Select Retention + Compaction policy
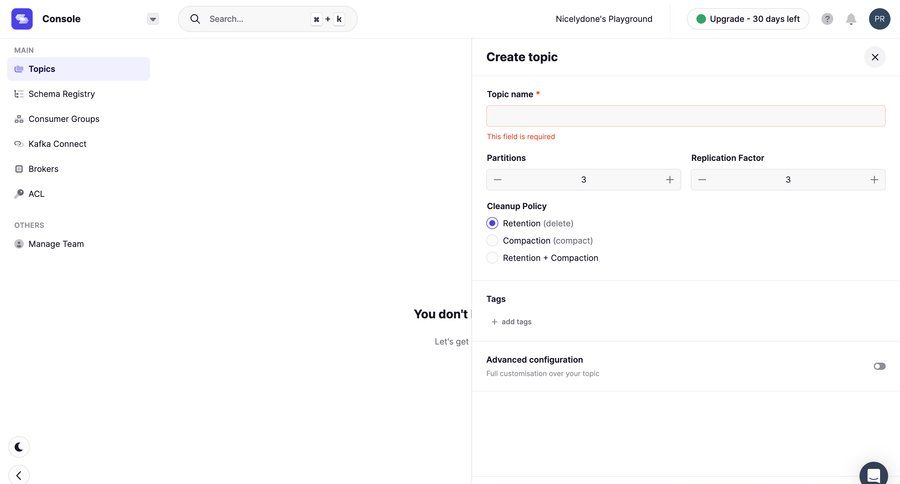This screenshot has height=484, width=900. point(492,258)
